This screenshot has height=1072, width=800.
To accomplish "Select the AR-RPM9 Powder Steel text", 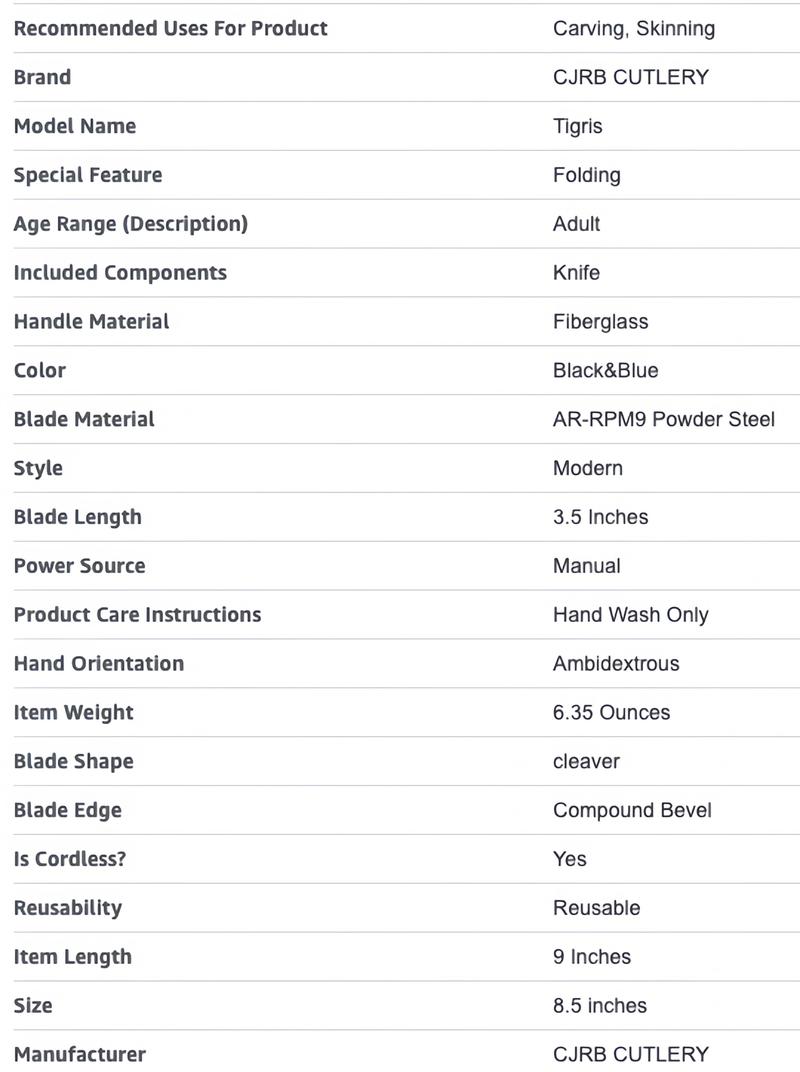I will click(663, 420).
